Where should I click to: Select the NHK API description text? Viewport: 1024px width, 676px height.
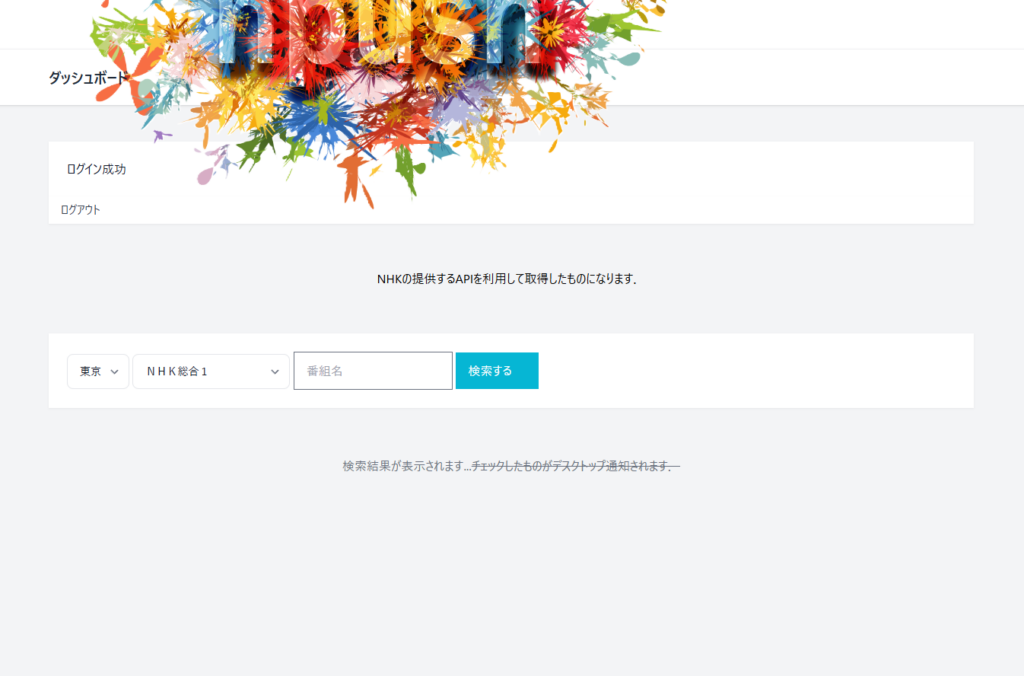tap(507, 279)
